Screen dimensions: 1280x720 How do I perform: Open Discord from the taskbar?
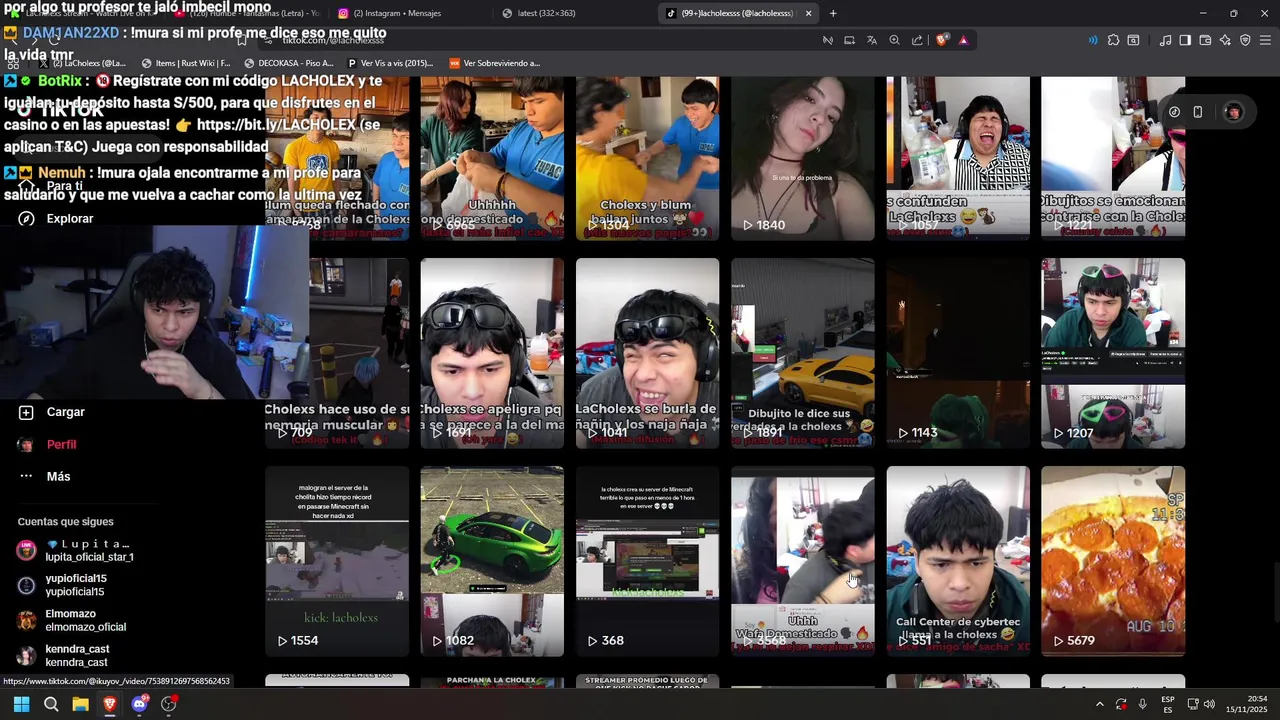point(140,704)
